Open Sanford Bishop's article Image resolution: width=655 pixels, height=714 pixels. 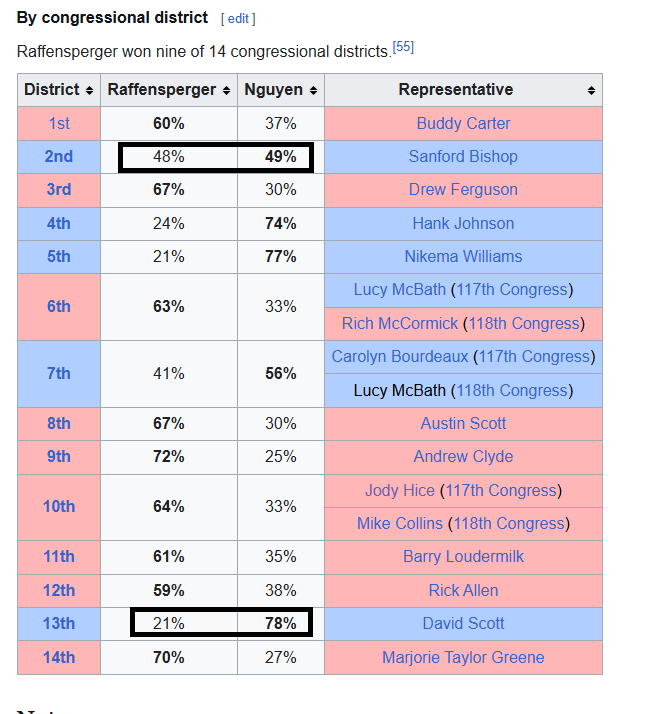(x=463, y=157)
